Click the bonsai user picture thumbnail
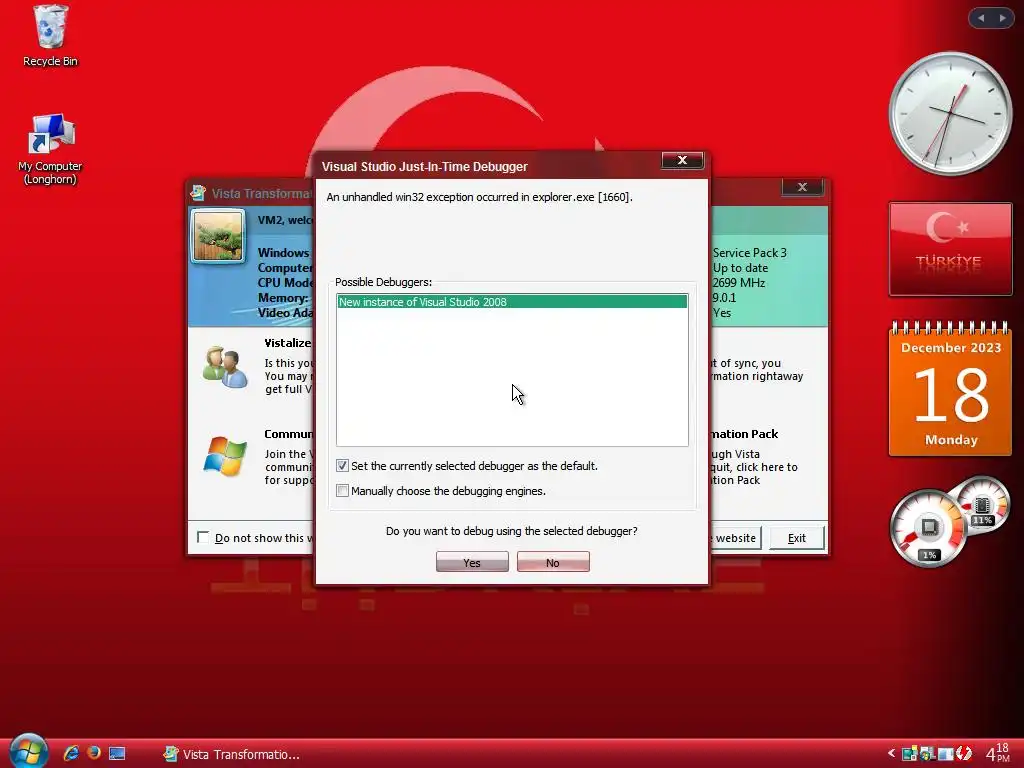 tap(218, 236)
